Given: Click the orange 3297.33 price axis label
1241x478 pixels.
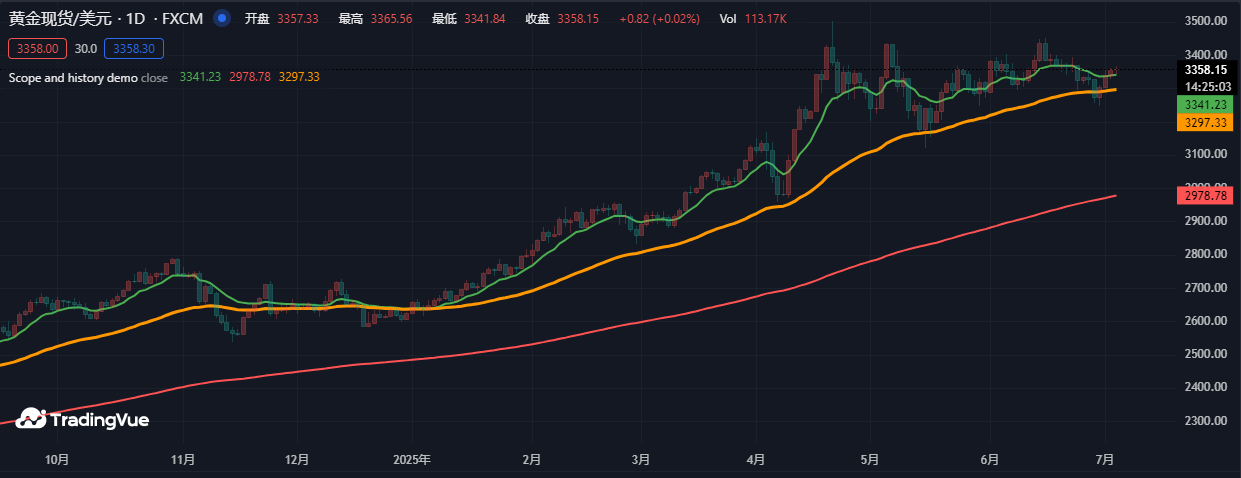Looking at the screenshot, I should coord(1205,120).
